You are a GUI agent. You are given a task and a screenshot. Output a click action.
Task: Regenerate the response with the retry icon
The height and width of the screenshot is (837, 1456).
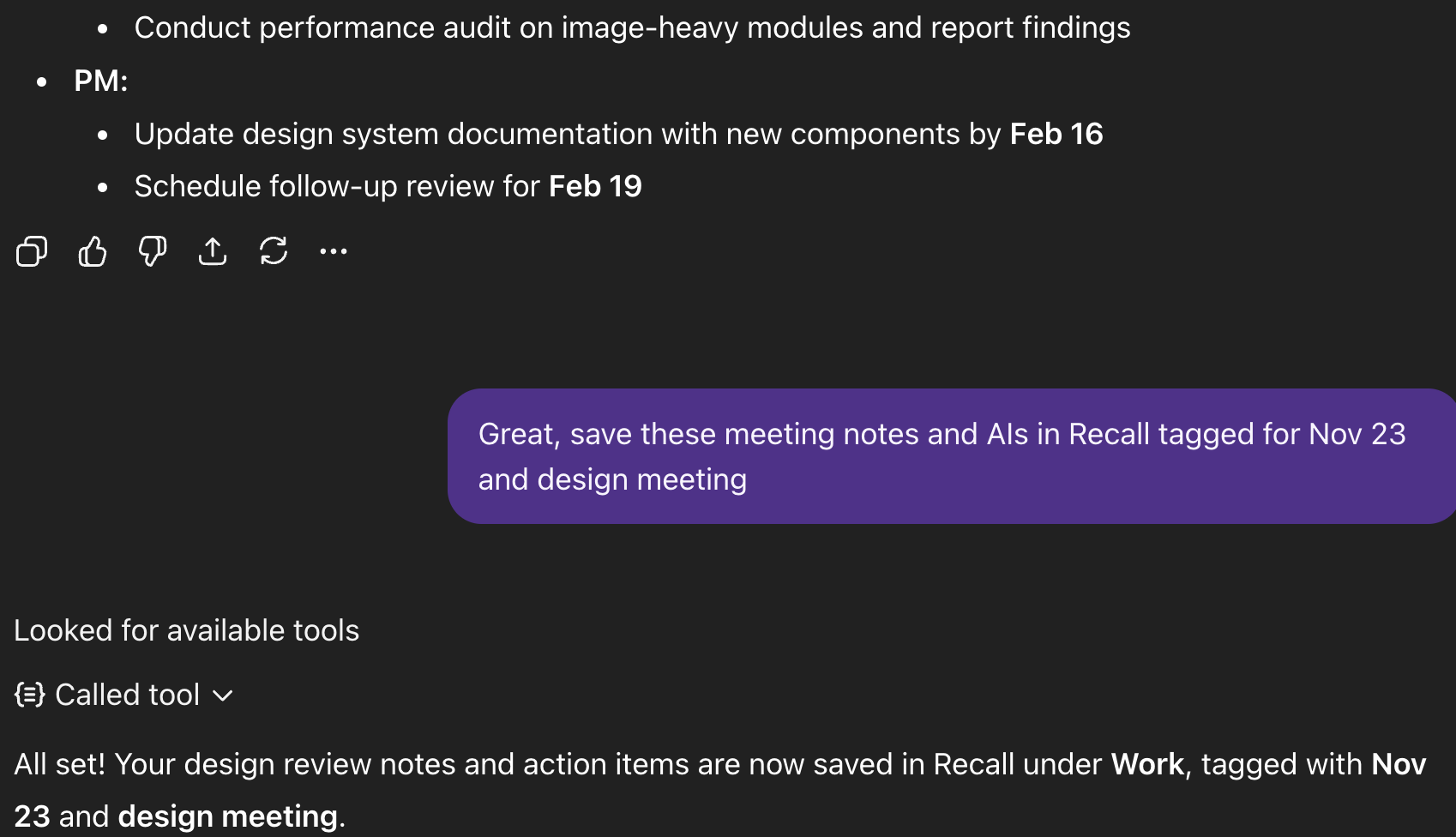click(x=273, y=251)
